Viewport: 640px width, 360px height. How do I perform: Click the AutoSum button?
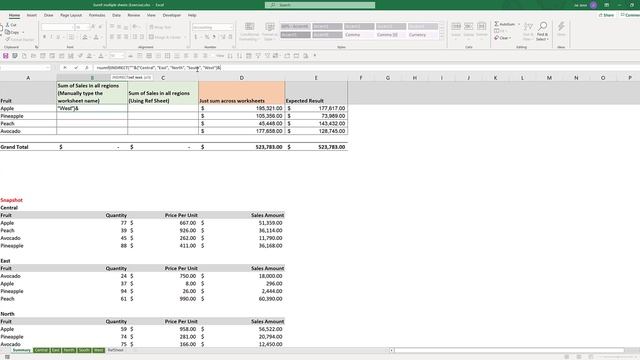coord(504,24)
